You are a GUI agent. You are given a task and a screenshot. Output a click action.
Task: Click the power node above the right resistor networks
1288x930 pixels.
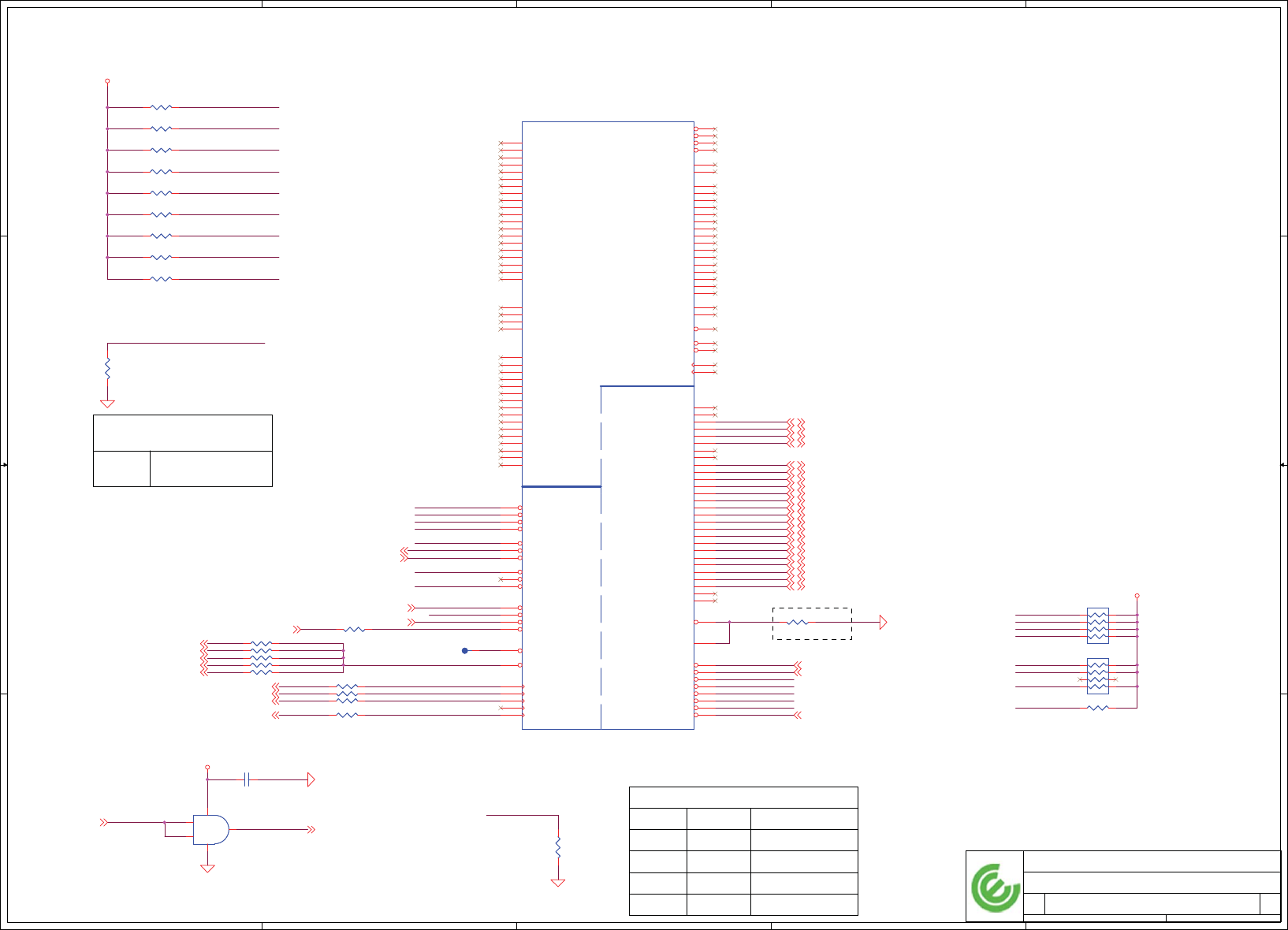[1137, 596]
